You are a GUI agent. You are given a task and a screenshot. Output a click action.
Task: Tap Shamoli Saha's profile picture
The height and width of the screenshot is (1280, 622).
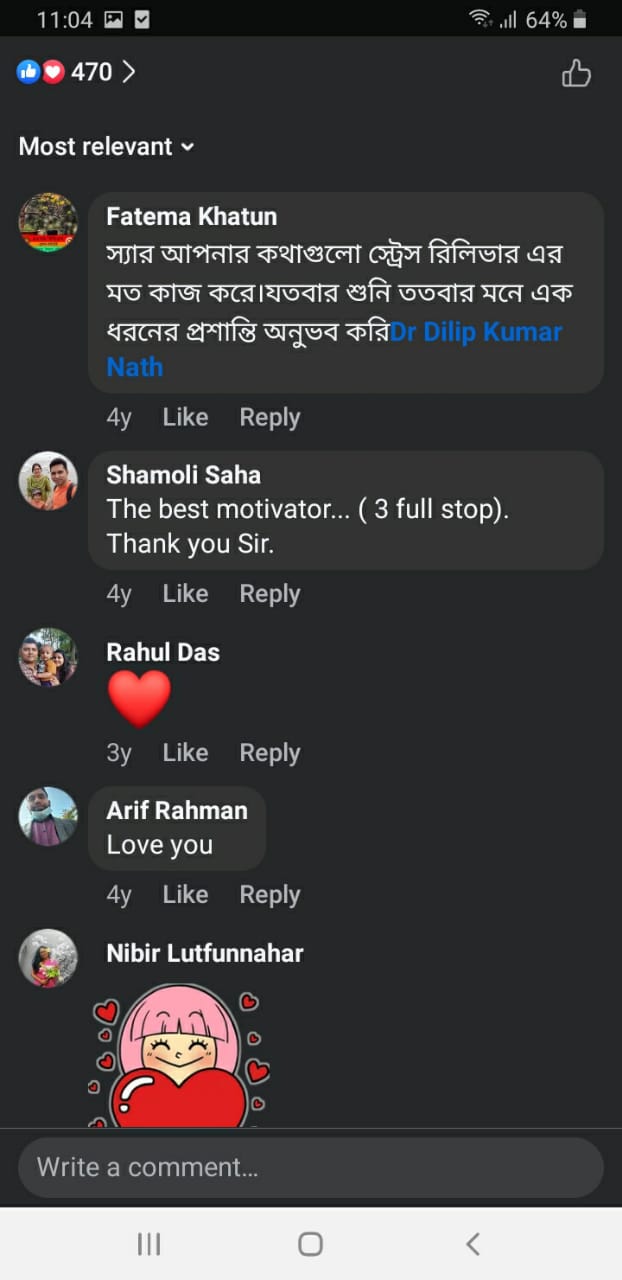point(48,481)
